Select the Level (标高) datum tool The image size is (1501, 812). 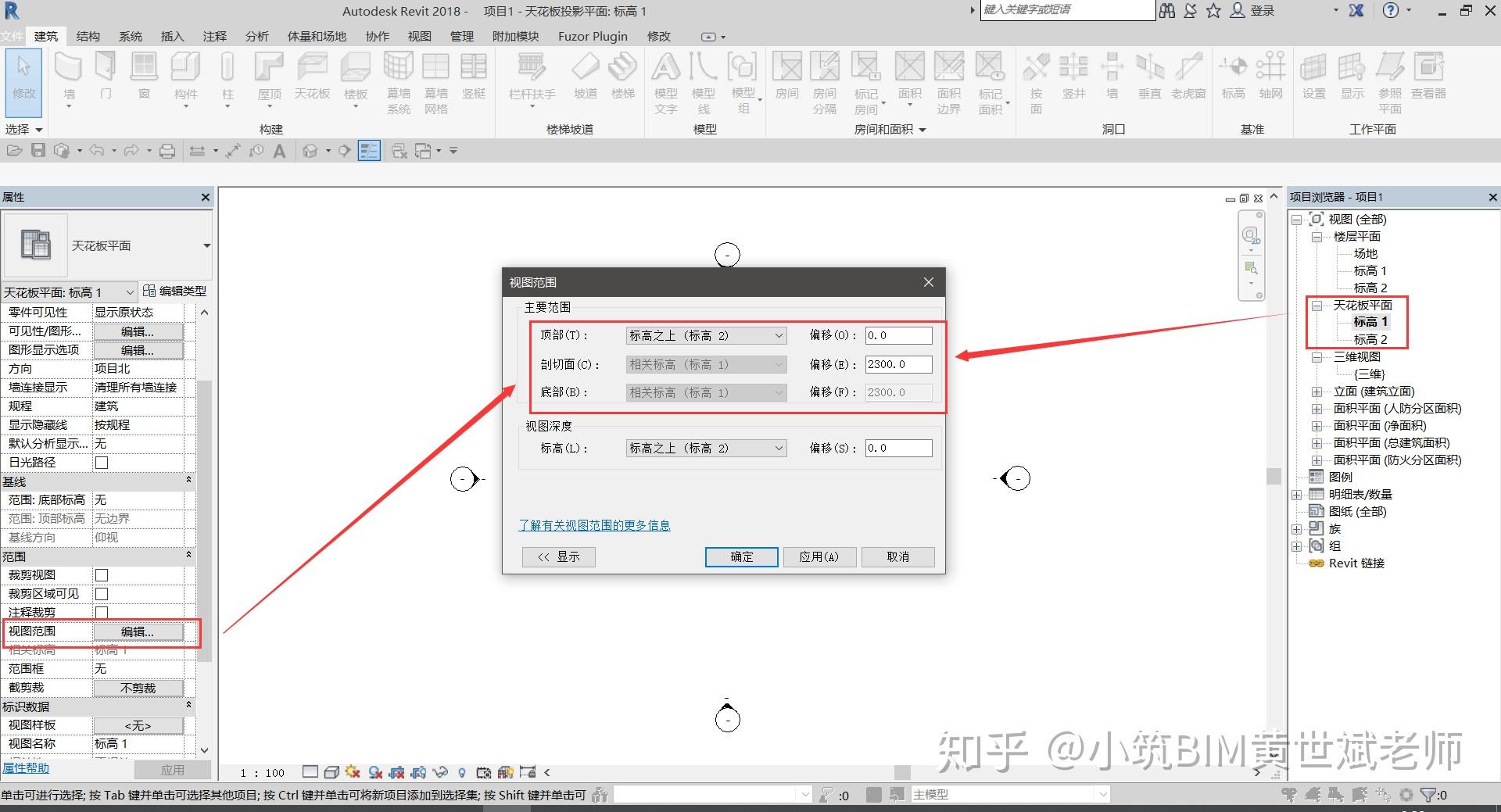pos(1233,77)
